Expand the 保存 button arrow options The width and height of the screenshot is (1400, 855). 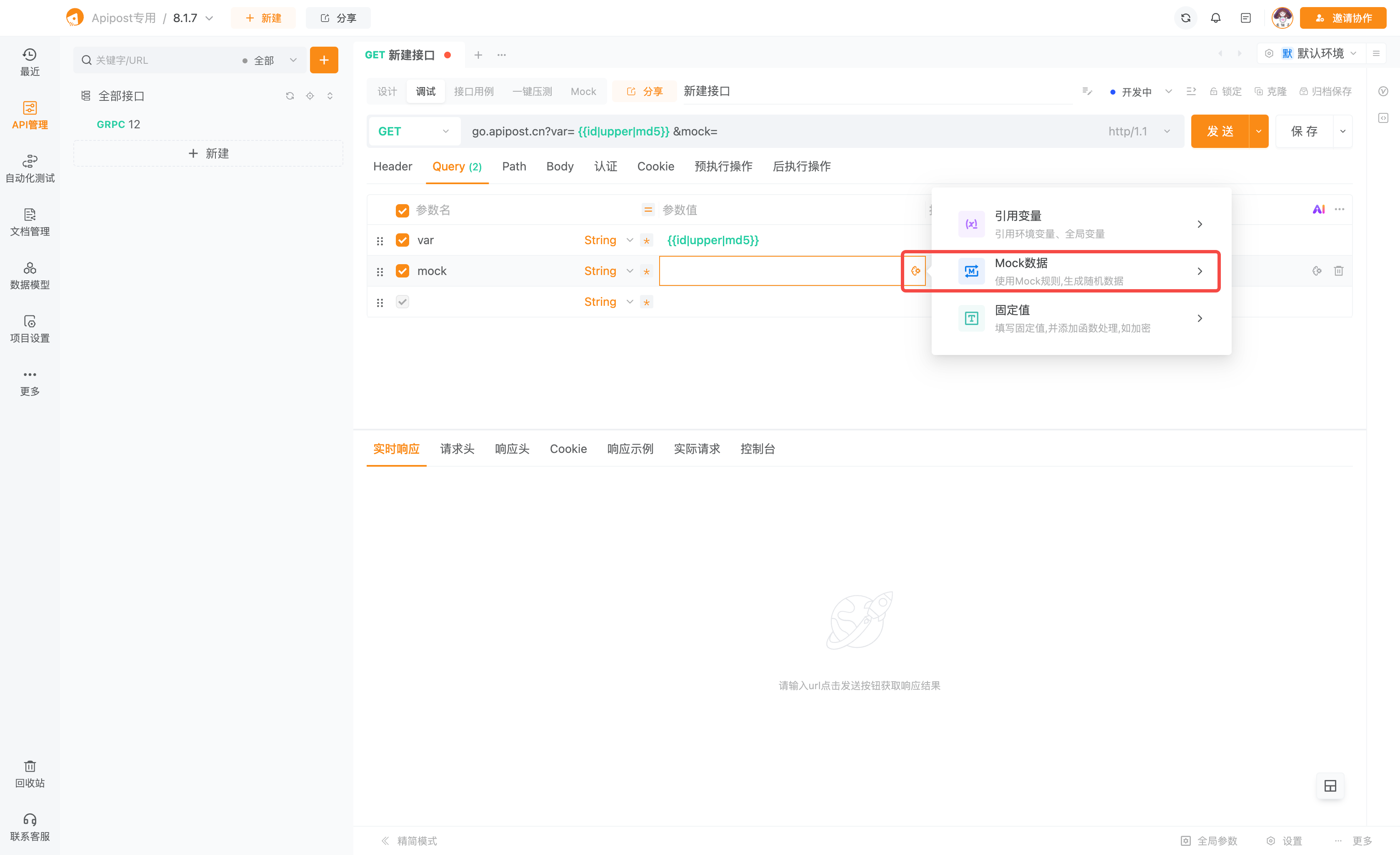(x=1342, y=131)
